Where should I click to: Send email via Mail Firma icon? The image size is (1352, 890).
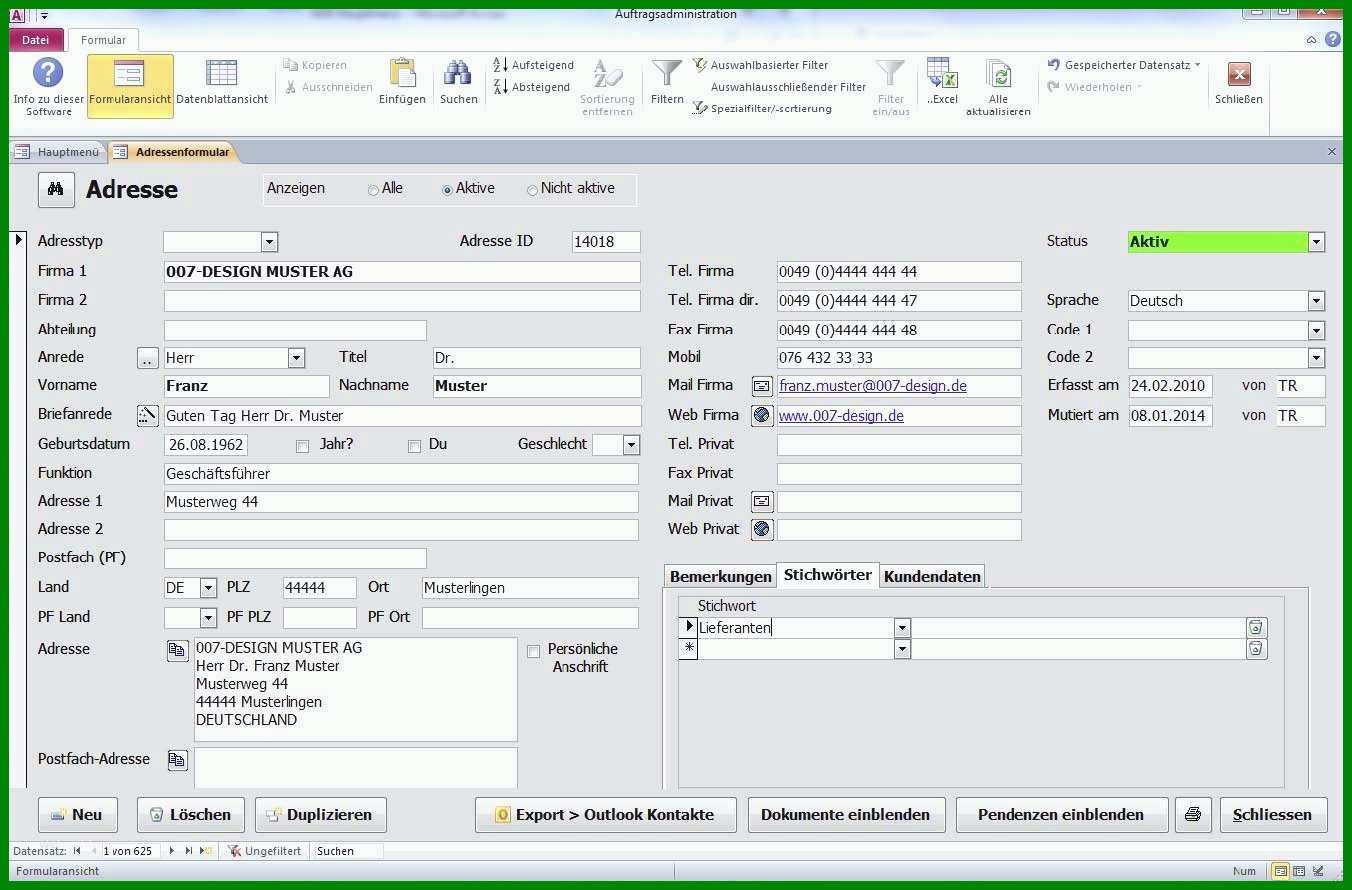[x=762, y=386]
